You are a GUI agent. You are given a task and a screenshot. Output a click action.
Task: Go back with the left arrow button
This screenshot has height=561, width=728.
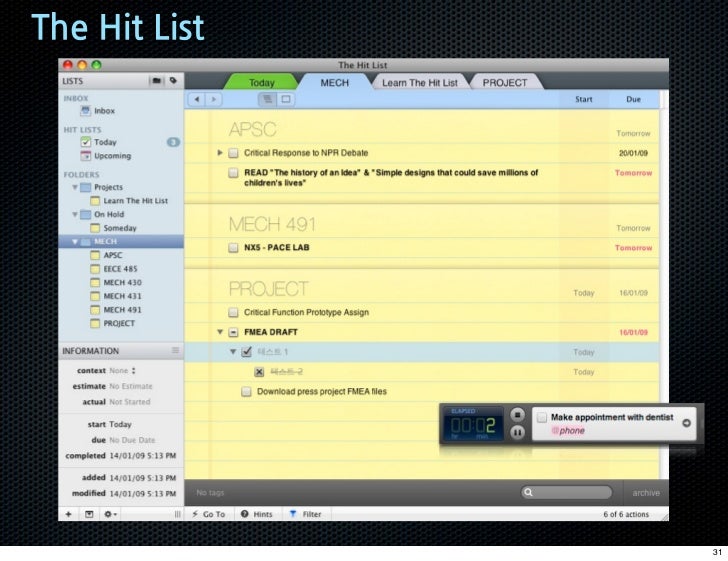click(x=197, y=99)
